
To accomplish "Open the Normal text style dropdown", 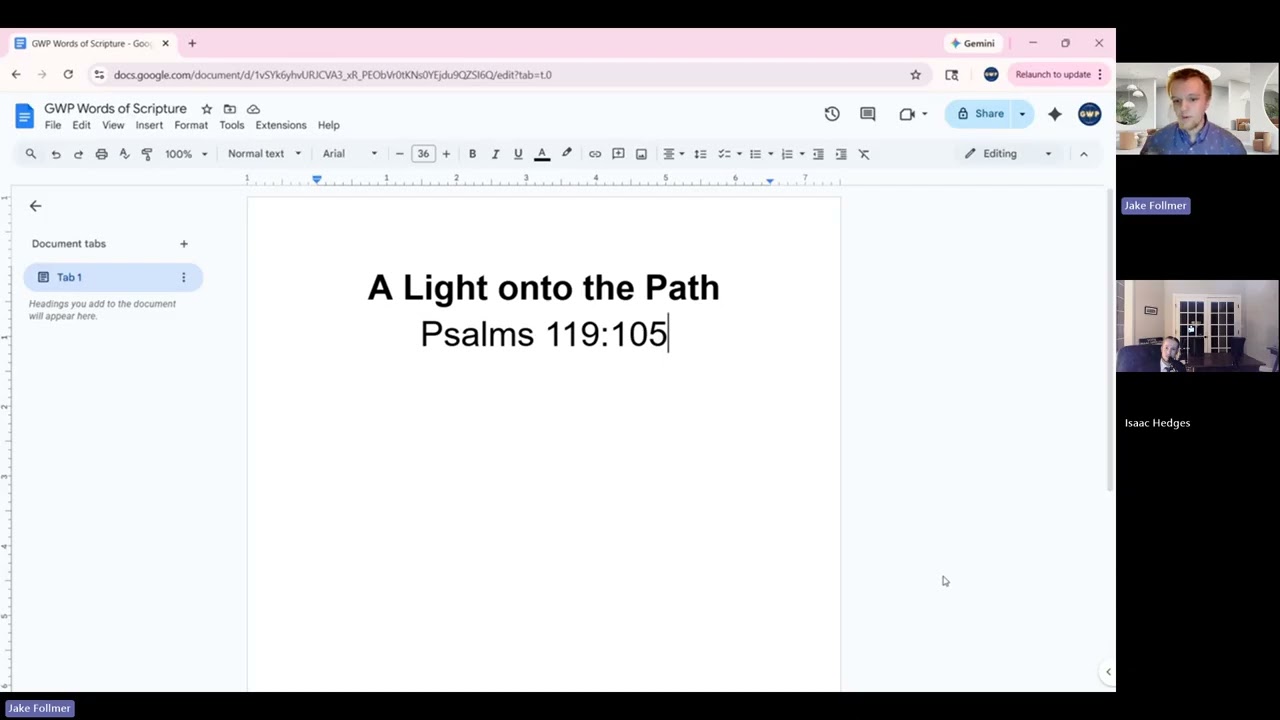I will click(x=264, y=154).
